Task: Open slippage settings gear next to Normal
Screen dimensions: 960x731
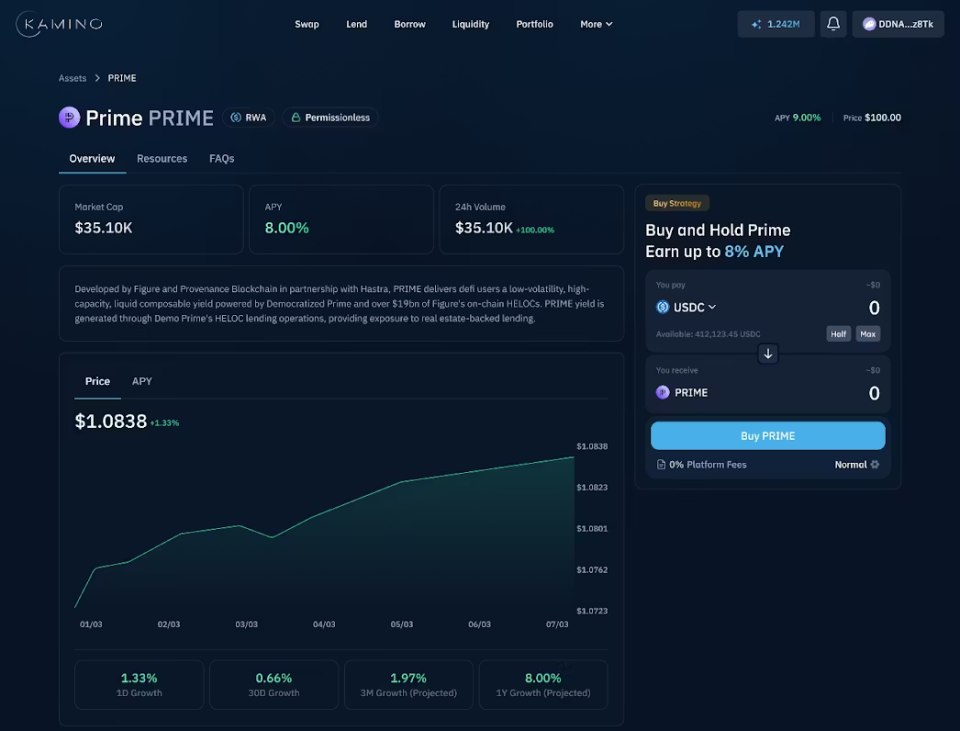Action: pyautogui.click(x=875, y=464)
